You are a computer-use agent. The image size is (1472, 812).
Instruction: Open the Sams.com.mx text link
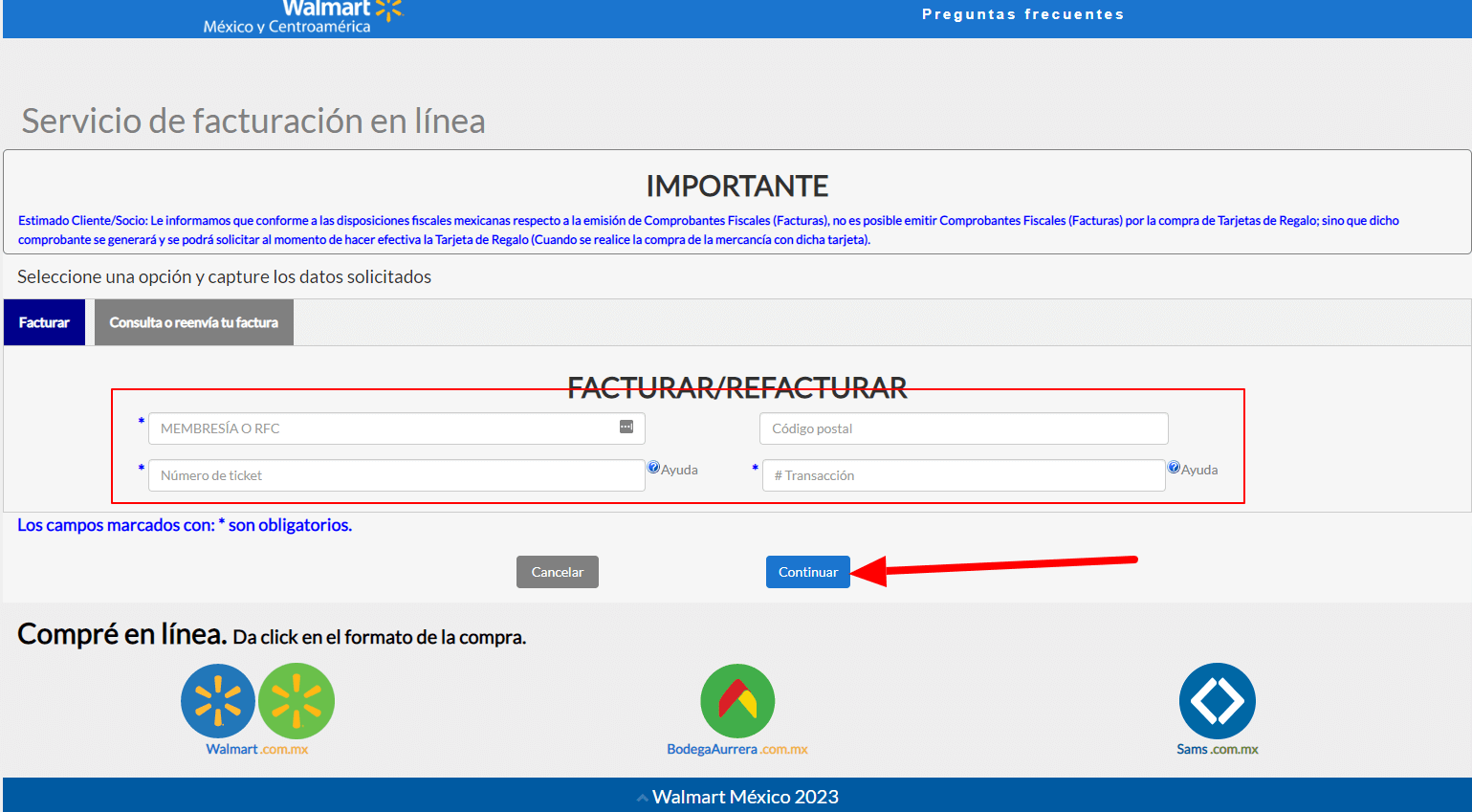click(x=1217, y=750)
